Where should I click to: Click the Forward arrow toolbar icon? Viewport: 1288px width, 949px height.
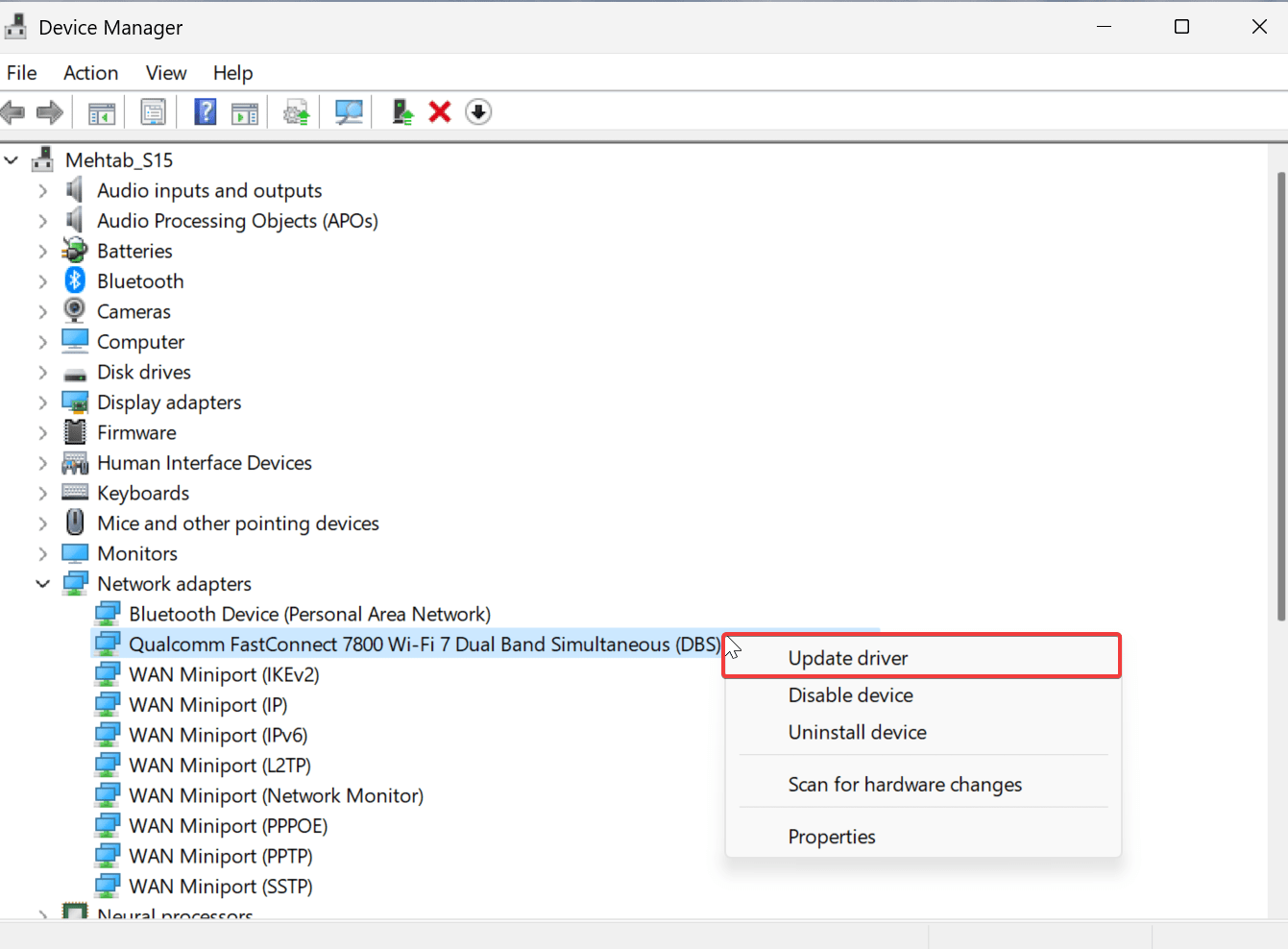point(50,112)
